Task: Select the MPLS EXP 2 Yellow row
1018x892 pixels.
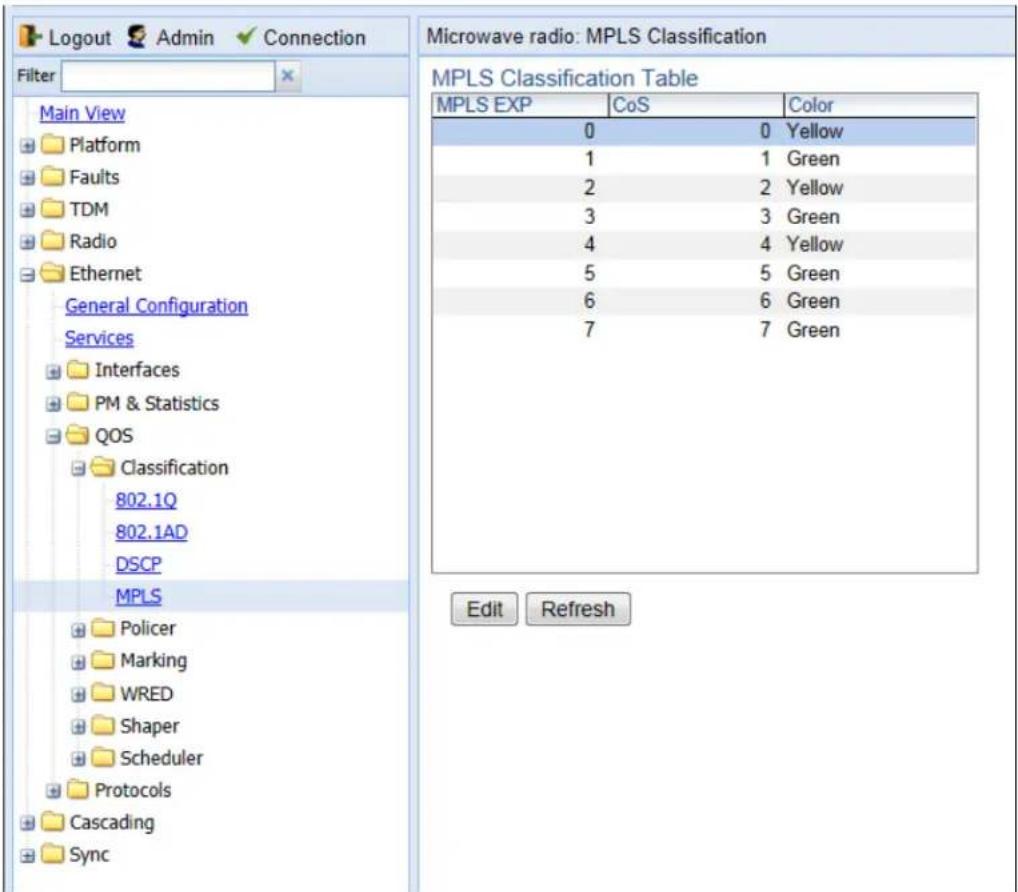Action: [704, 188]
